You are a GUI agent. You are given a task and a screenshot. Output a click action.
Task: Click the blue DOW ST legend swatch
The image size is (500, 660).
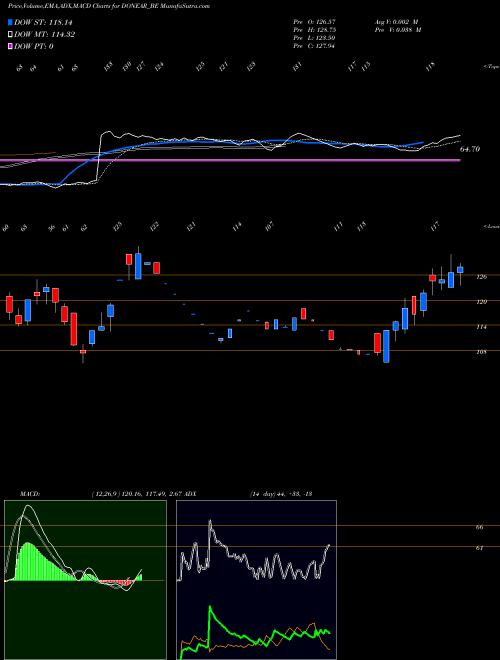pyautogui.click(x=10, y=22)
